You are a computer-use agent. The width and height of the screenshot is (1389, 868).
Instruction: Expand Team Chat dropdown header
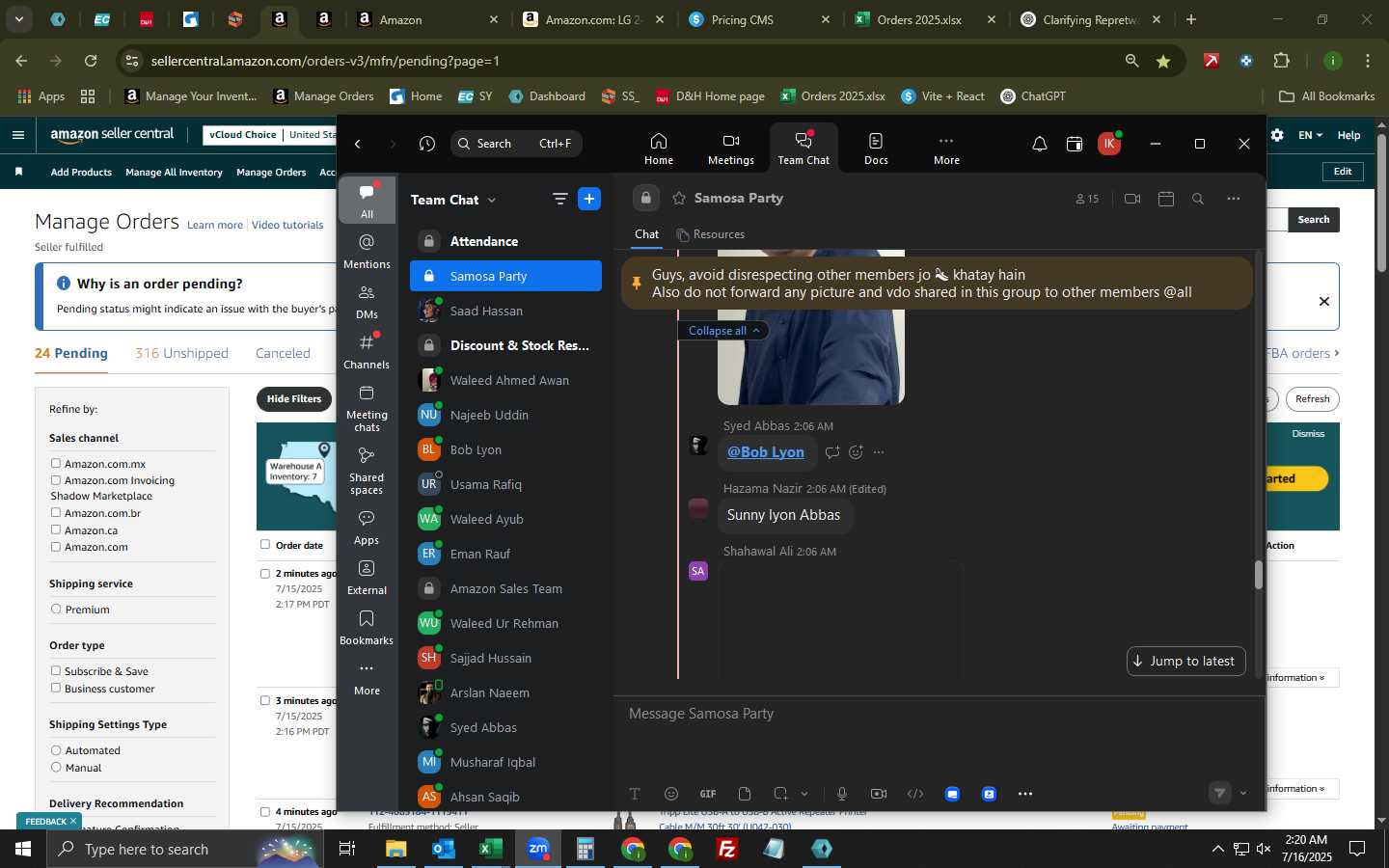(x=453, y=200)
